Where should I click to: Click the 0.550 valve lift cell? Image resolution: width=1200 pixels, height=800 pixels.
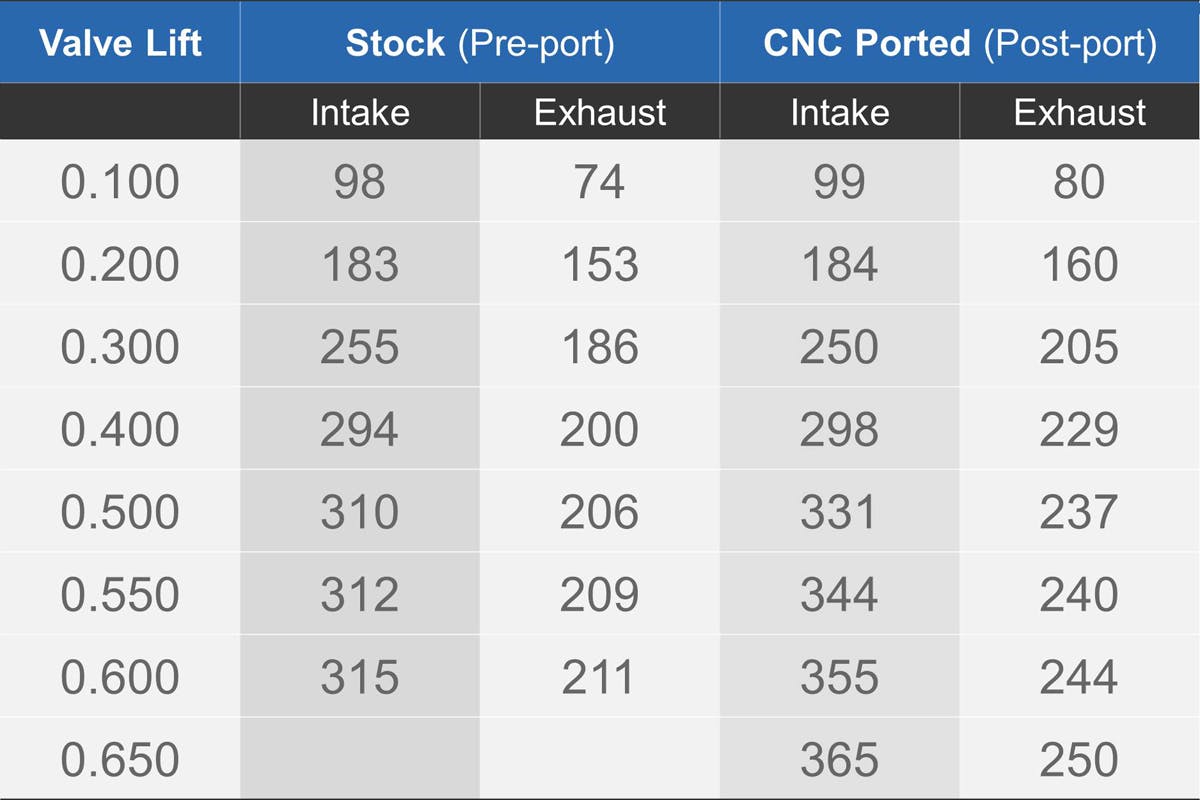pos(120,594)
